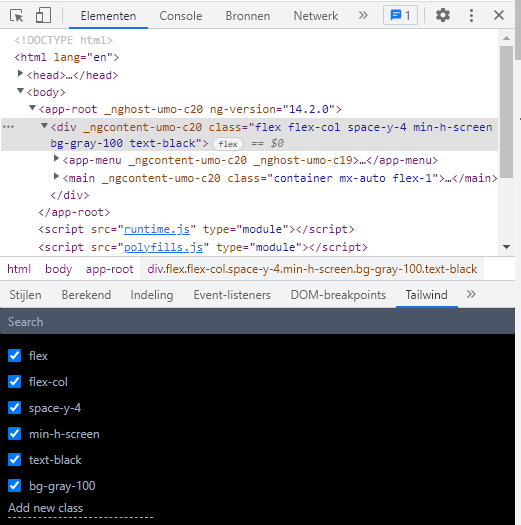The width and height of the screenshot is (521, 525).
Task: Open the Stijlen sidebar tab
Action: coord(25,295)
